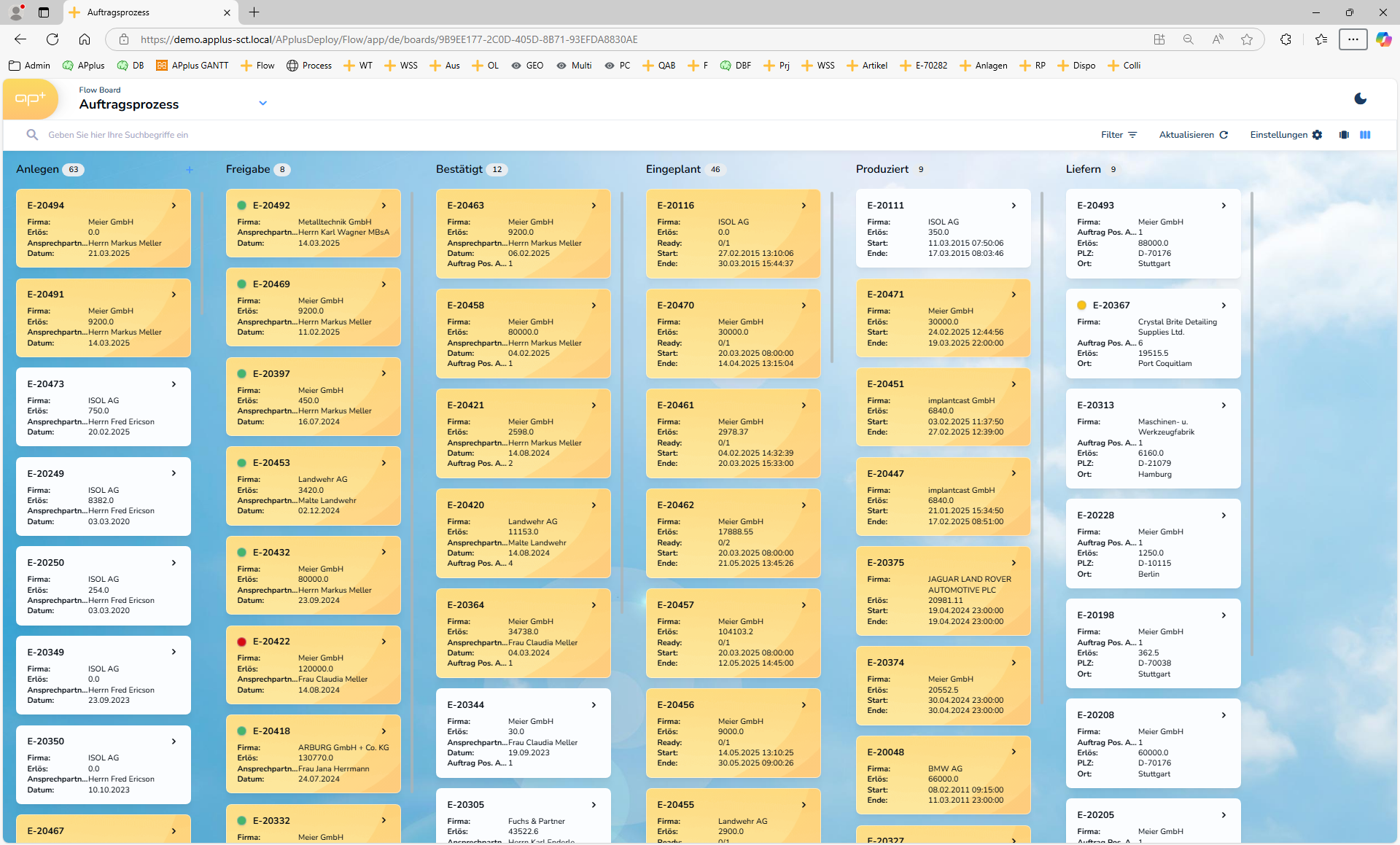Switch to the compact column view icon
Image resolution: width=1400 pixels, height=845 pixels.
coord(1344,135)
